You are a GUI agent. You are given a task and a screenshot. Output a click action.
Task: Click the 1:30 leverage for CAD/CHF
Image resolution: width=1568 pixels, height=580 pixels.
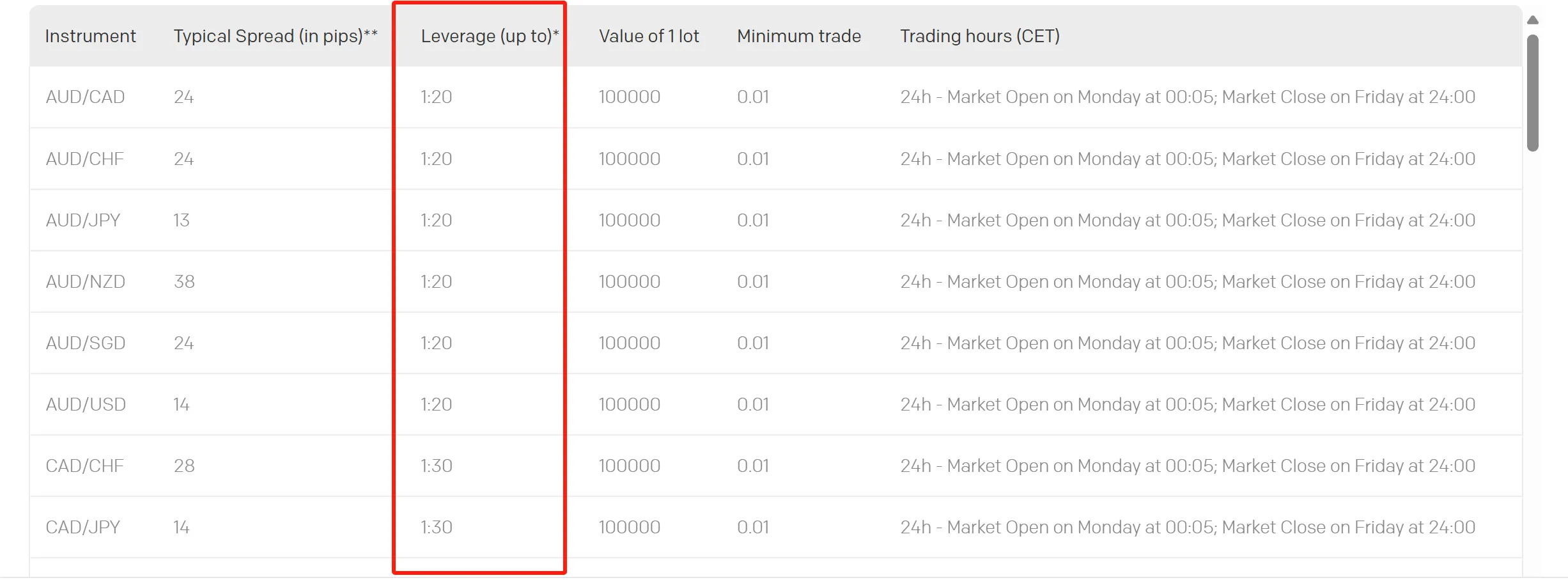point(437,466)
